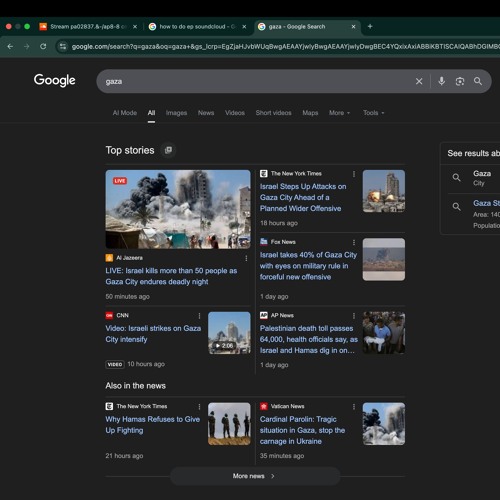Close the gaza - Google Search tab

pyautogui.click(x=354, y=27)
